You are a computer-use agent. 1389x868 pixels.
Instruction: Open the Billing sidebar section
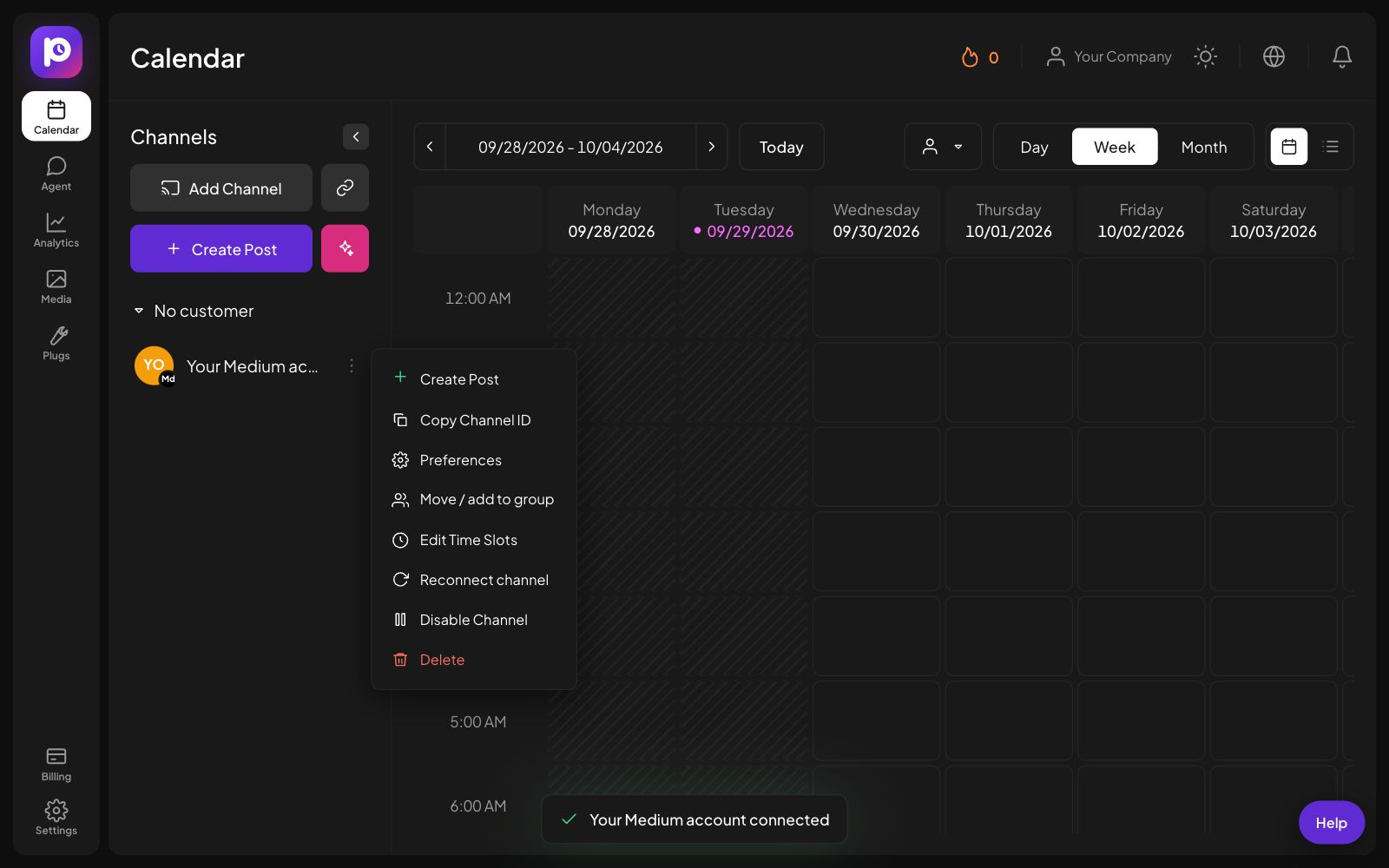(56, 764)
